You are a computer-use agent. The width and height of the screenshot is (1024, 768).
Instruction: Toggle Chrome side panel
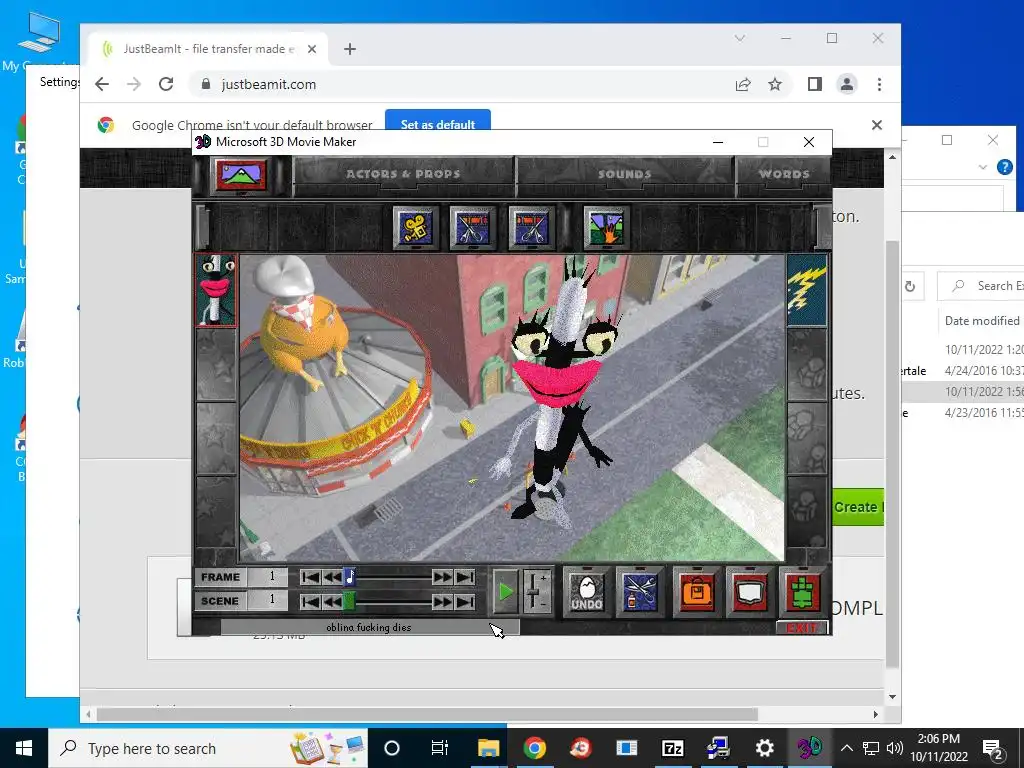pyautogui.click(x=814, y=84)
